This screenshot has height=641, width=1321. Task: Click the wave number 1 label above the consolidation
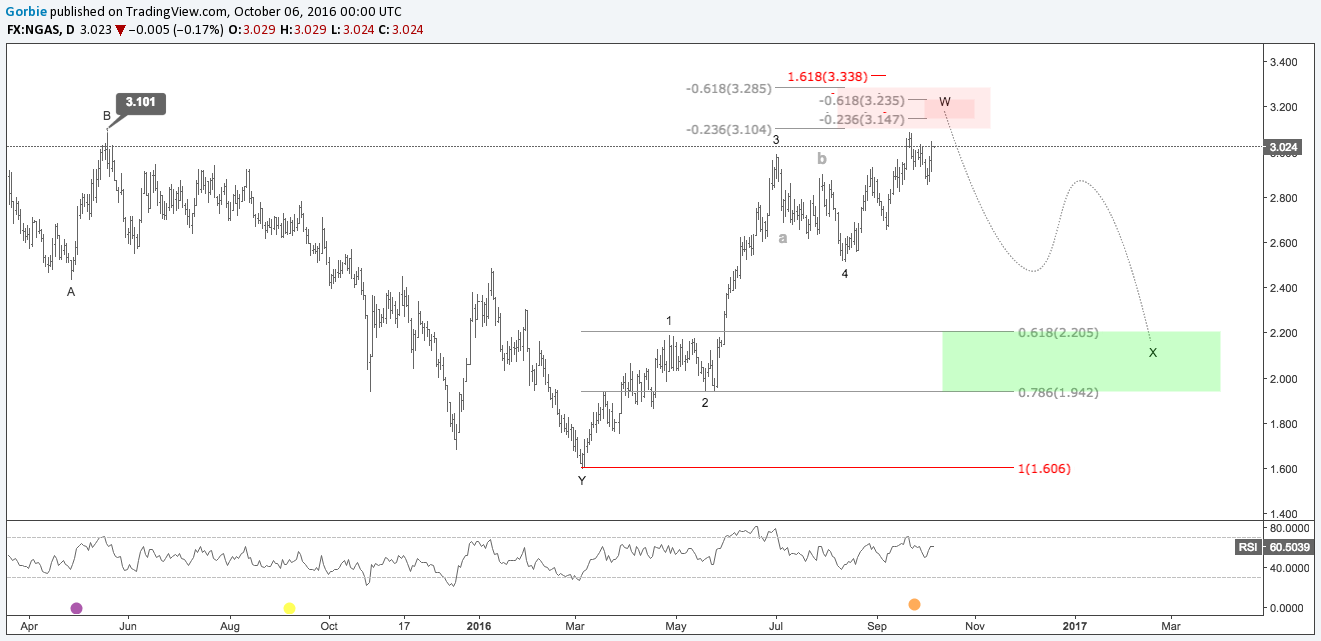click(x=670, y=321)
